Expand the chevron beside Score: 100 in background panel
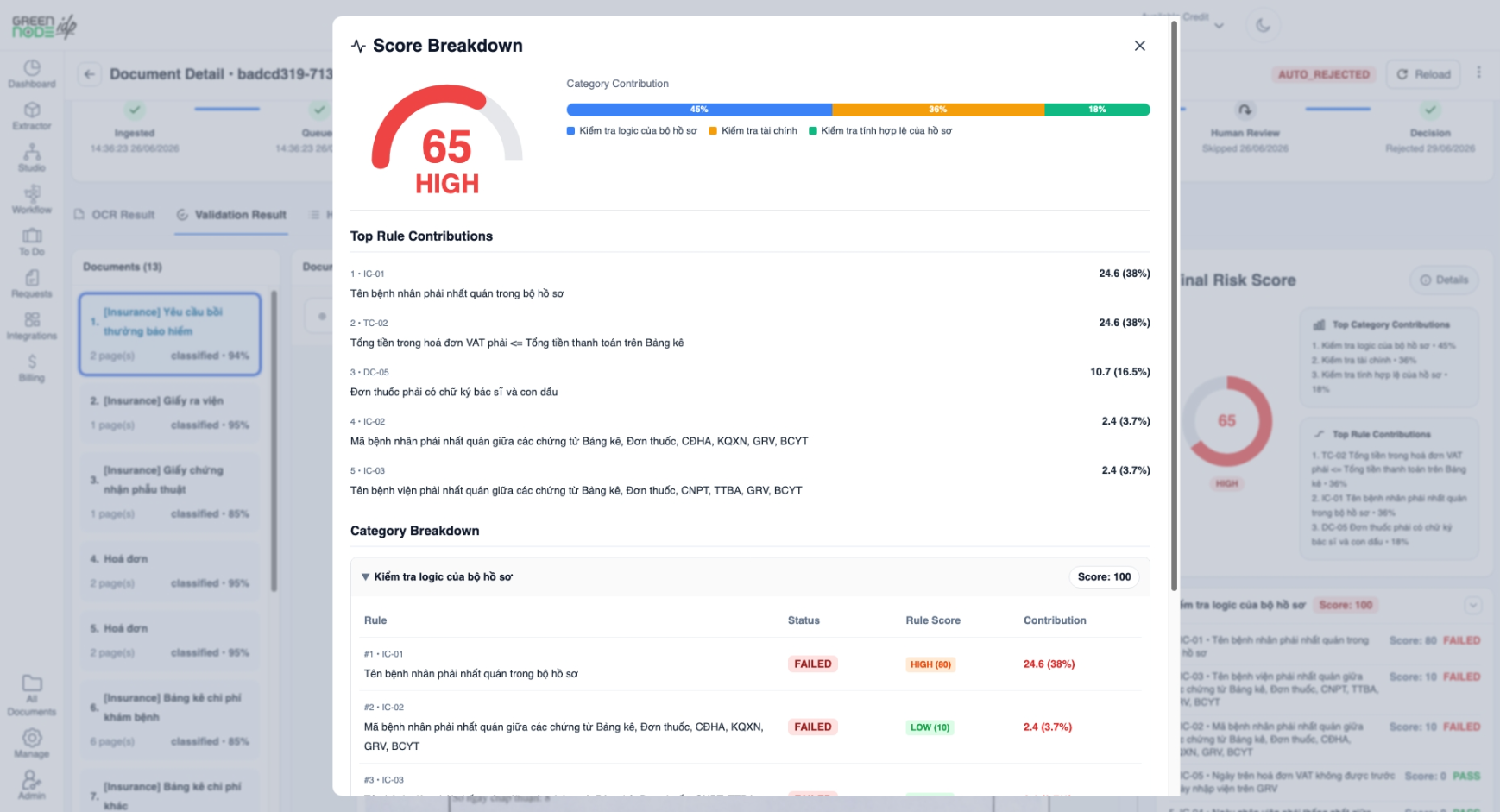Screen dimensions: 1500x812 (1473, 605)
